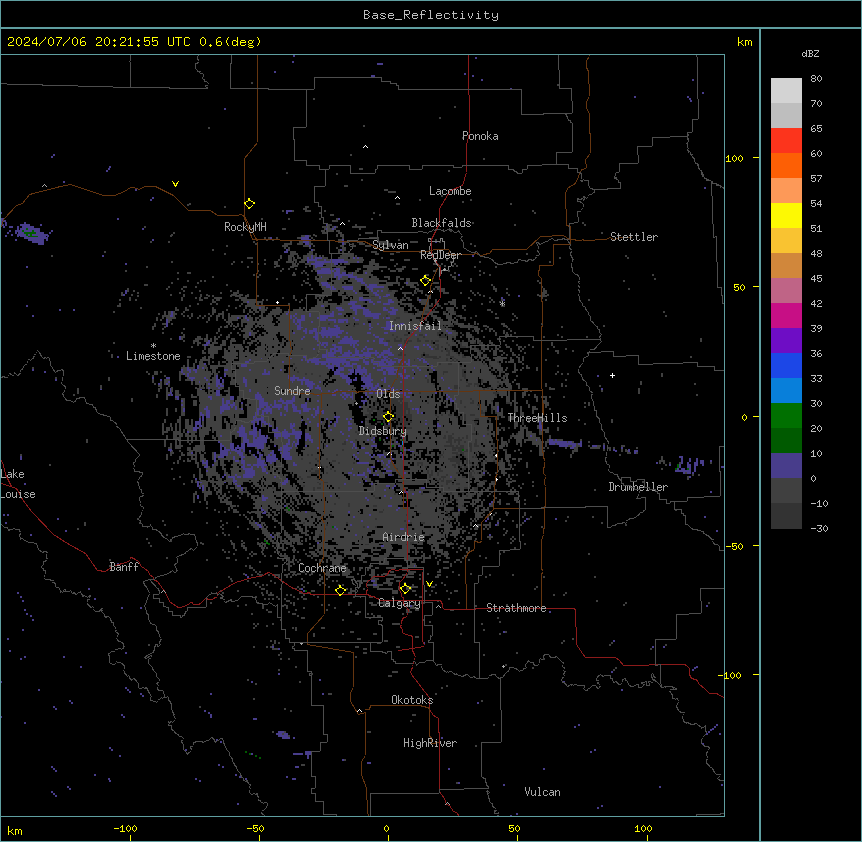
Task: Click the 100 tick on the vertical axis
Action: [734, 158]
